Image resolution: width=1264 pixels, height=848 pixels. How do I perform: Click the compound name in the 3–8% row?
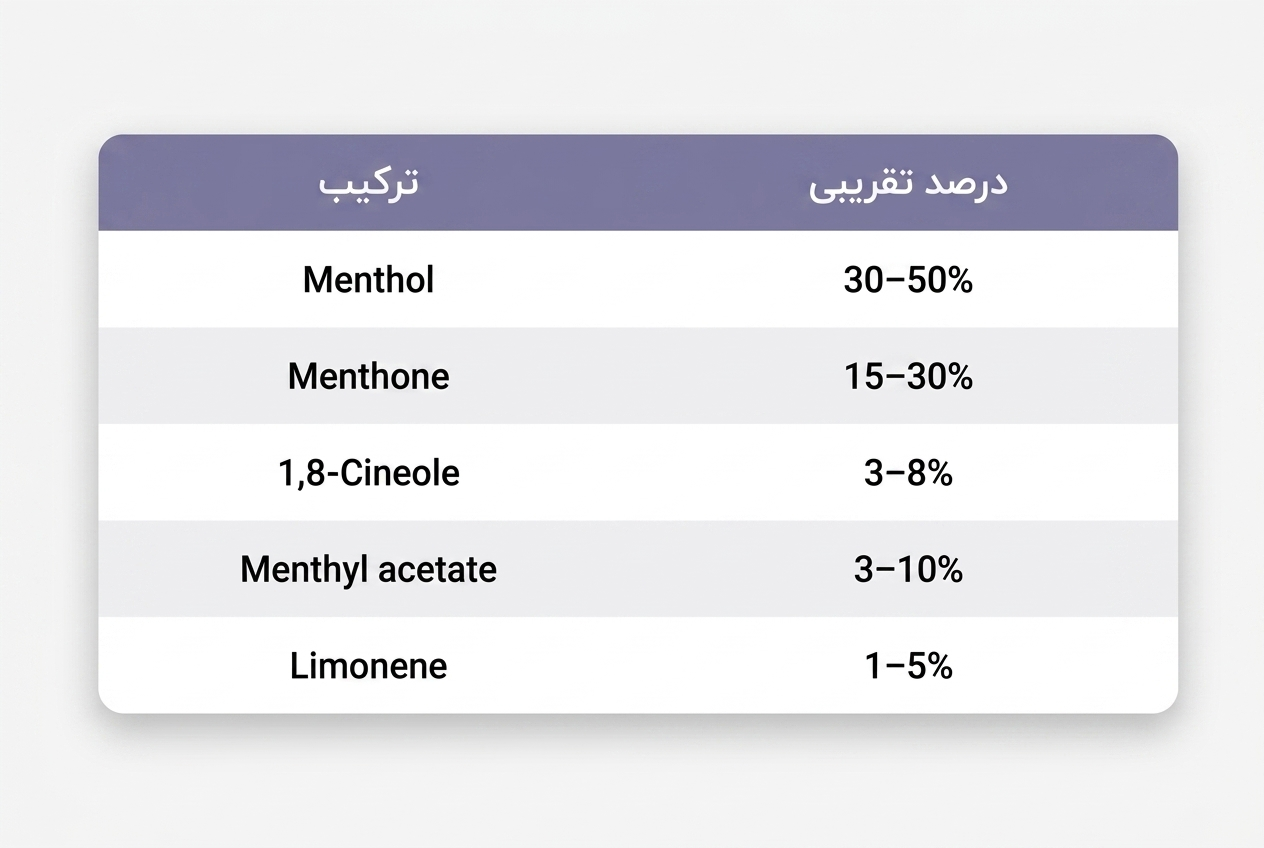tap(368, 472)
